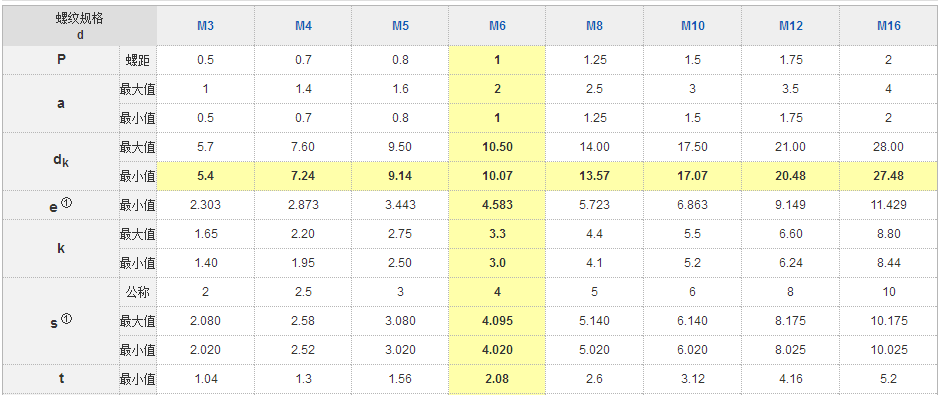The image size is (942, 395).
Task: Click M8 k min value 4.1
Action: pyautogui.click(x=595, y=263)
